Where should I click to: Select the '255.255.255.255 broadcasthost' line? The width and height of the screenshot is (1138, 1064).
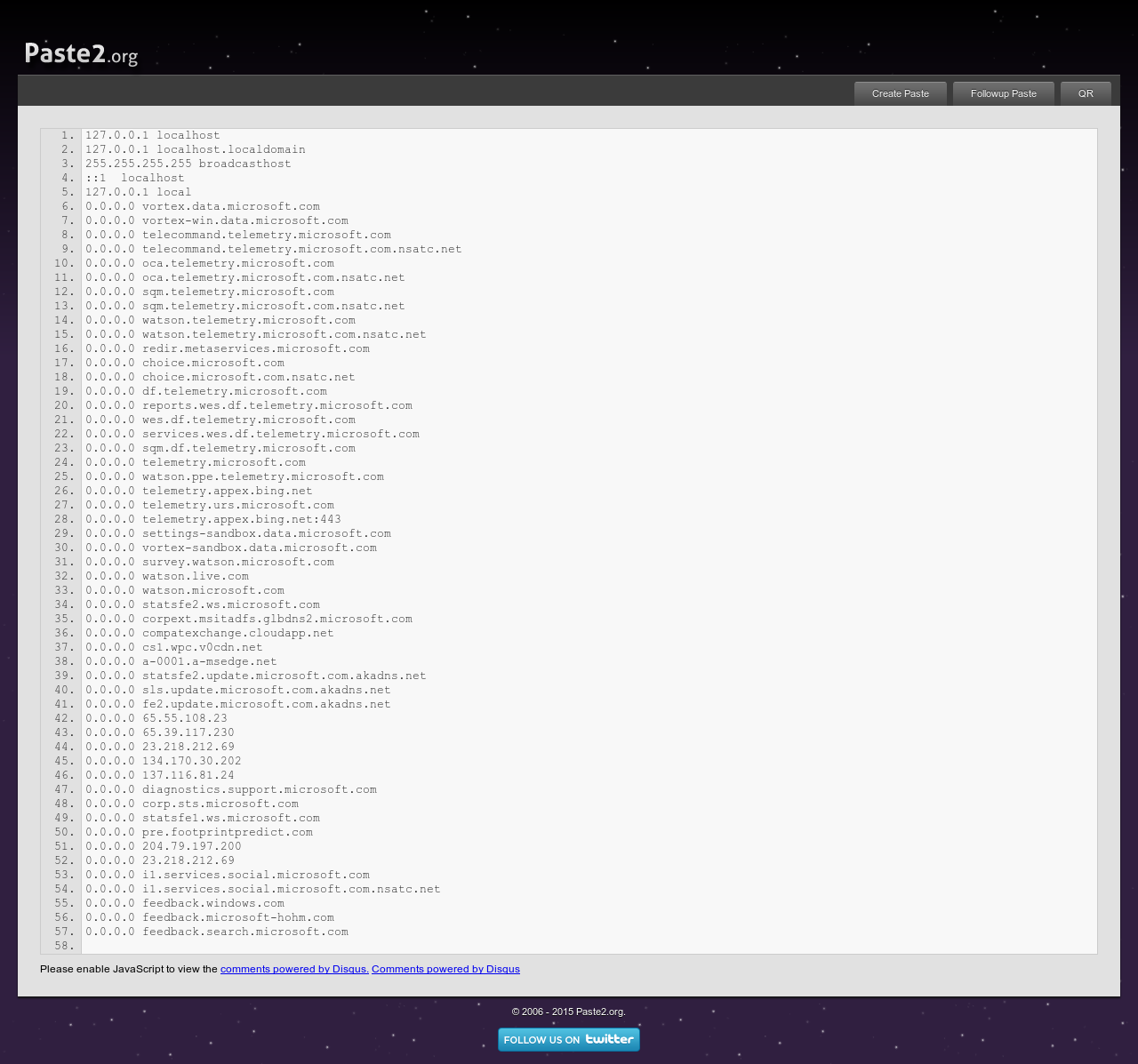pyautogui.click(x=188, y=164)
